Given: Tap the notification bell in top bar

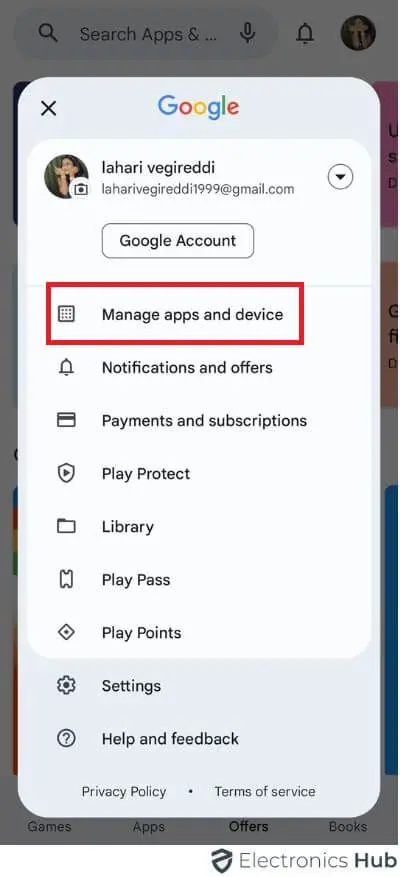Looking at the screenshot, I should point(305,34).
